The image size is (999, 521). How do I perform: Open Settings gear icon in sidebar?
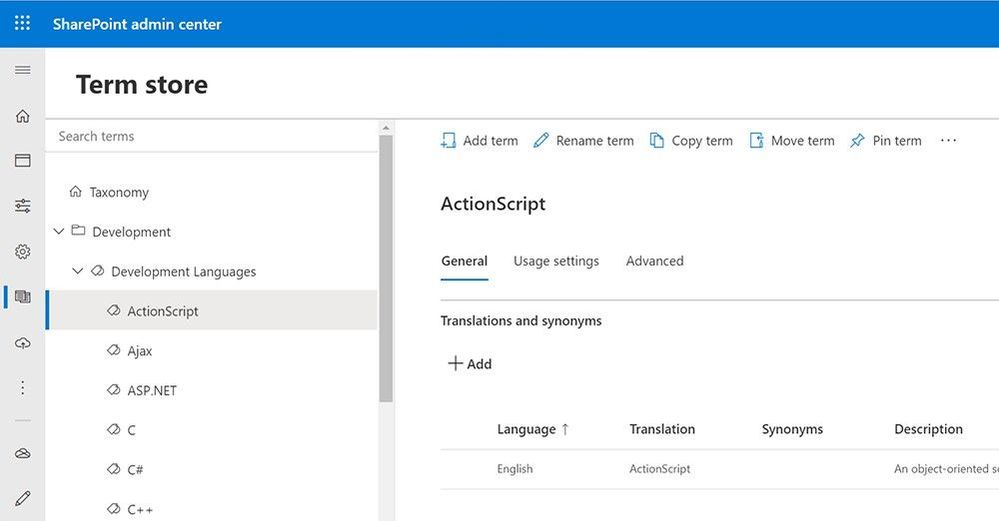click(x=22, y=252)
